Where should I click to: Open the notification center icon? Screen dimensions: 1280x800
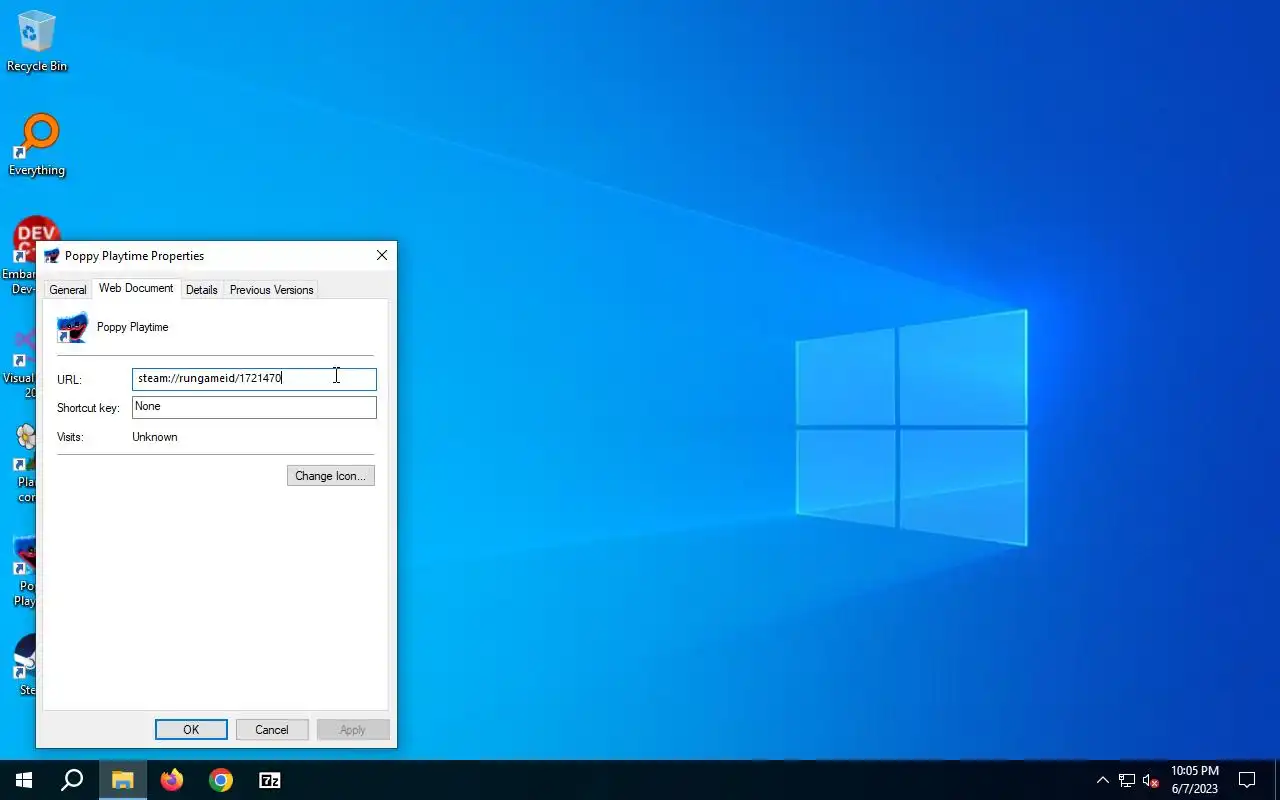[x=1247, y=780]
